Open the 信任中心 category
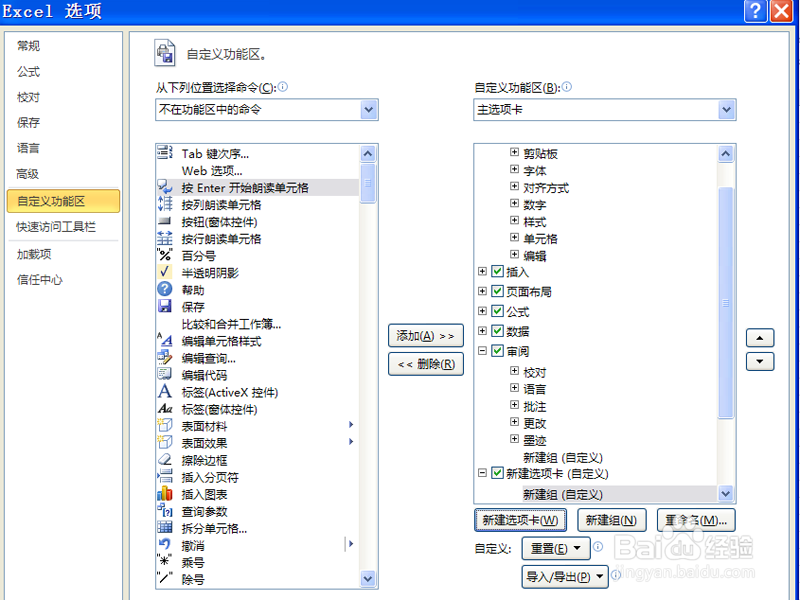Screen dimensions: 800x600 tap(40, 280)
